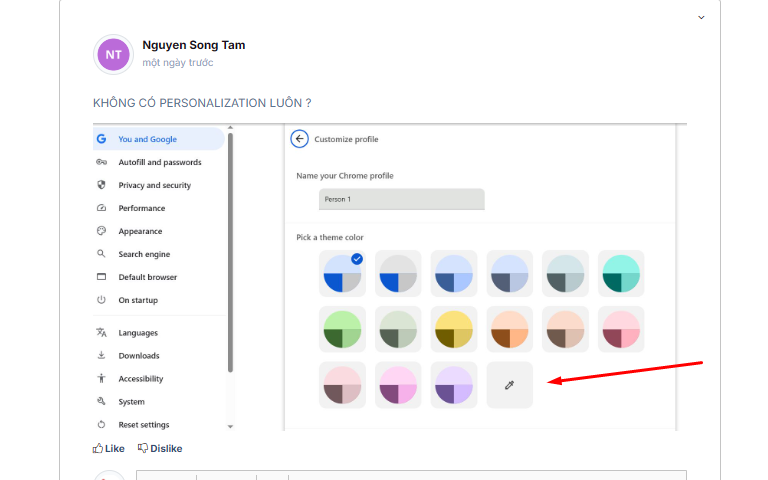Viewport: 768px width, 480px height.
Task: Click the Appearance palette icon
Action: pyautogui.click(x=101, y=231)
